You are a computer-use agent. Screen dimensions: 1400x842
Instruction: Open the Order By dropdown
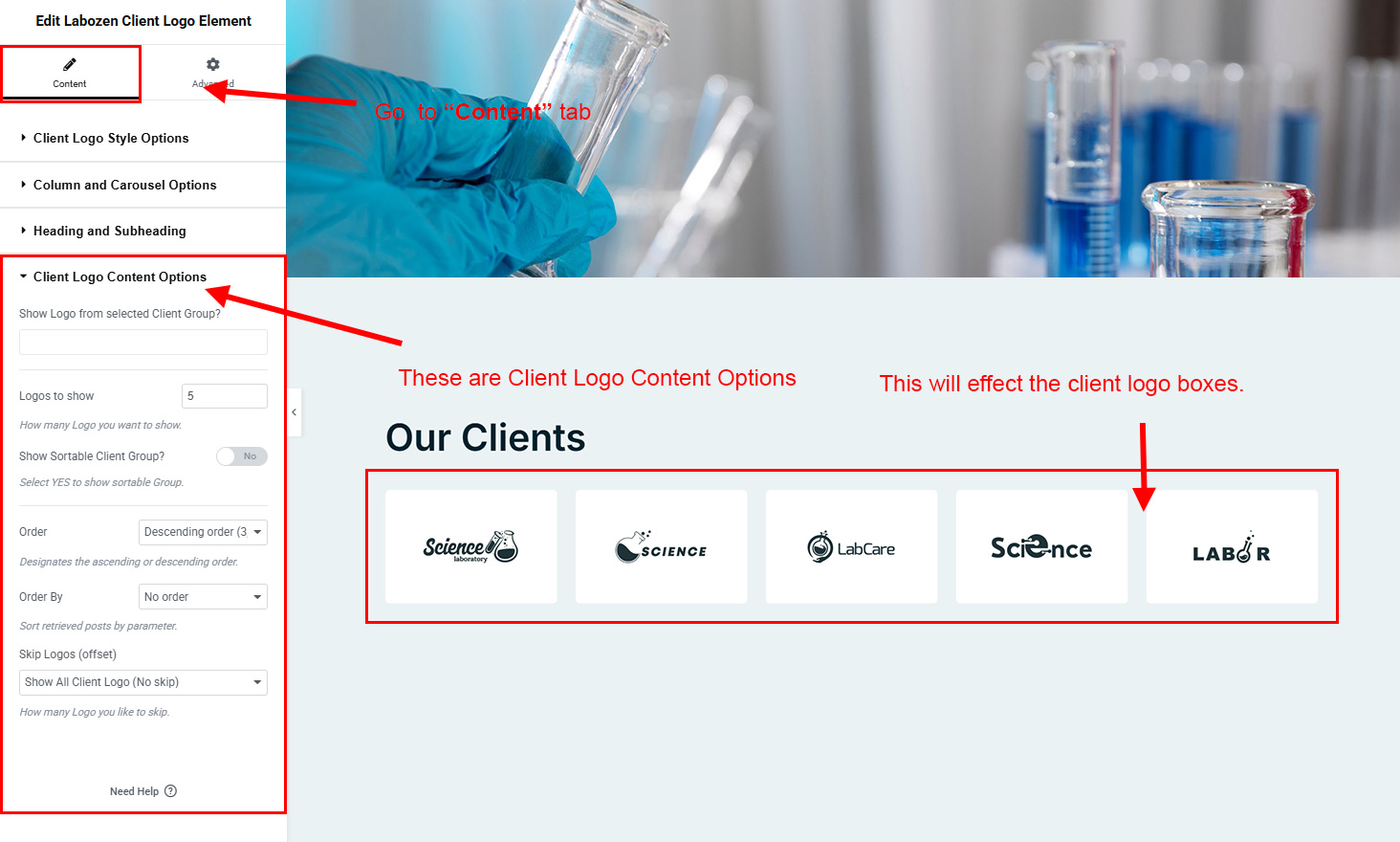[203, 597]
